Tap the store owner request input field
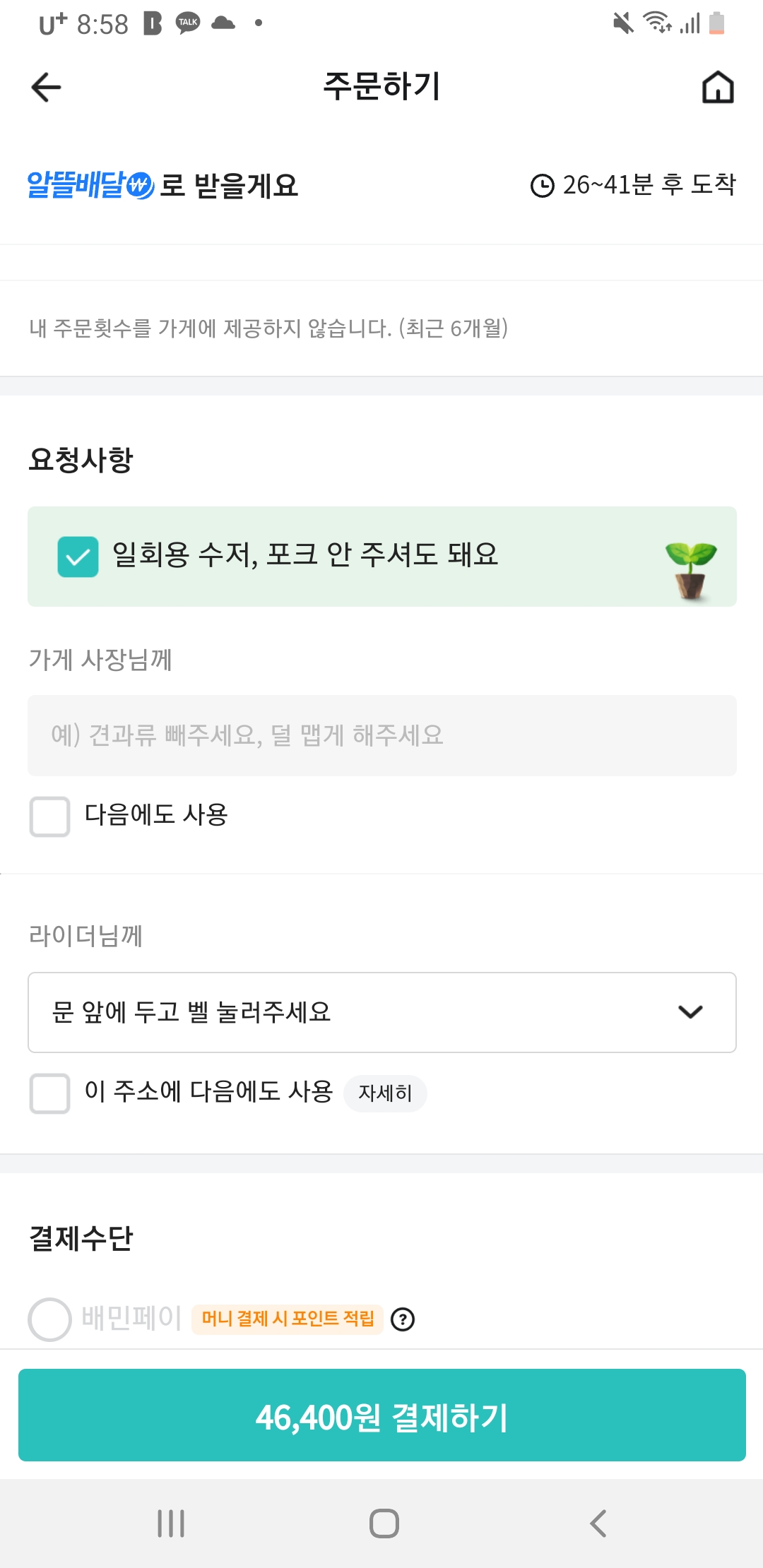Viewport: 763px width, 1568px height. click(x=381, y=735)
